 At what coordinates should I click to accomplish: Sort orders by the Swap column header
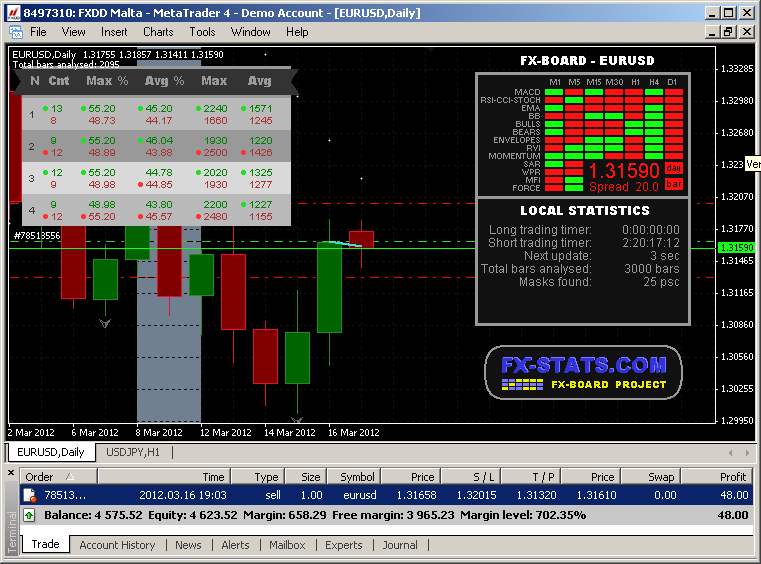click(x=651, y=477)
